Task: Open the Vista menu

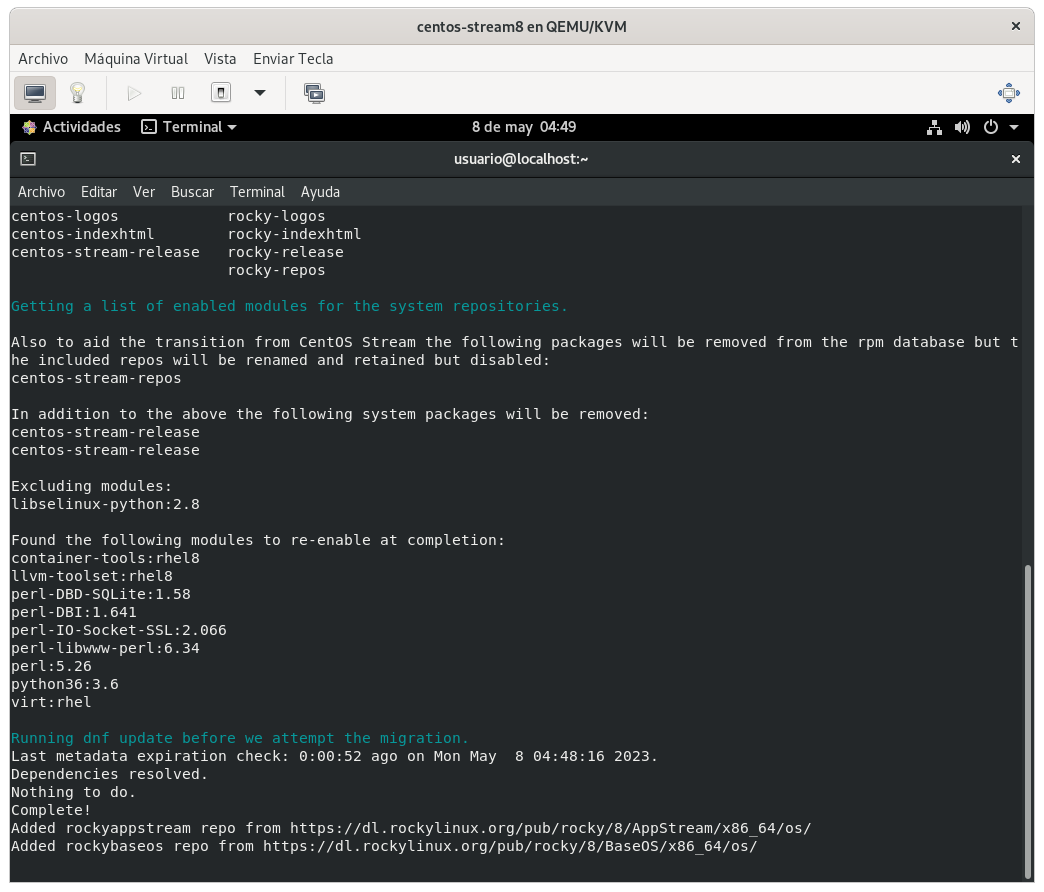Action: coord(220,59)
